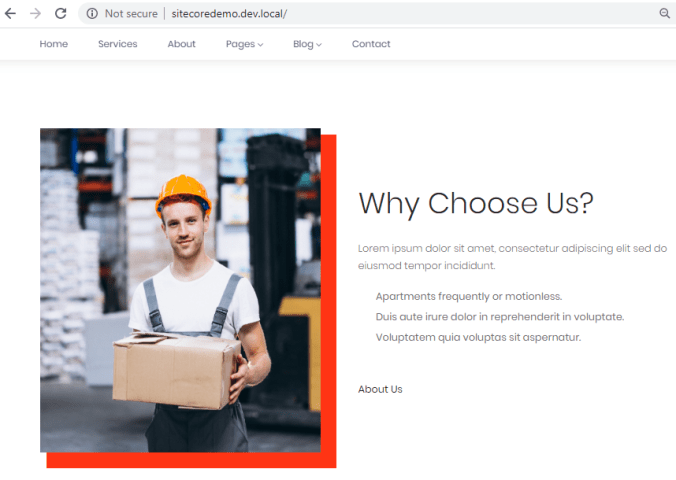This screenshot has height=480, width=676.
Task: Reload the page with refresh icon
Action: click(x=60, y=13)
